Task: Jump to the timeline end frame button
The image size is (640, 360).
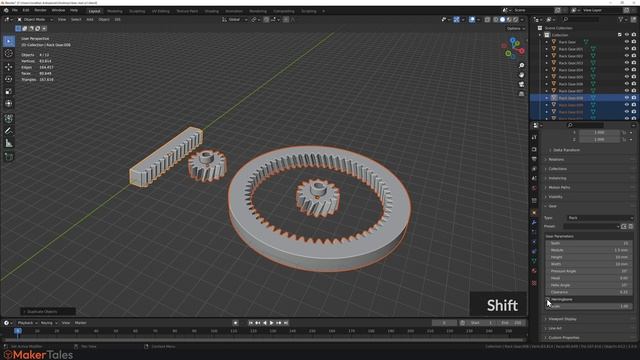Action: (286, 323)
